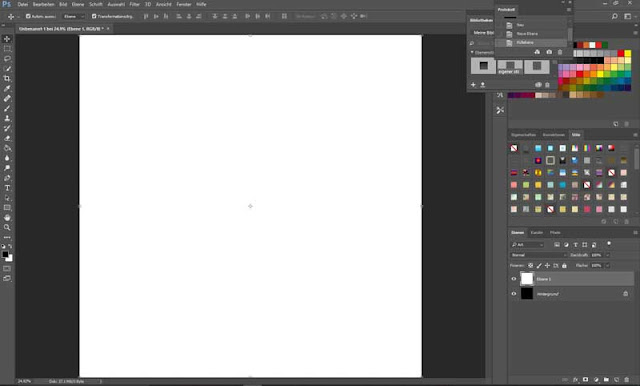640x386 pixels.
Task: Create new snapshot camera icon in Protokoll panel
Action: (x=549, y=52)
